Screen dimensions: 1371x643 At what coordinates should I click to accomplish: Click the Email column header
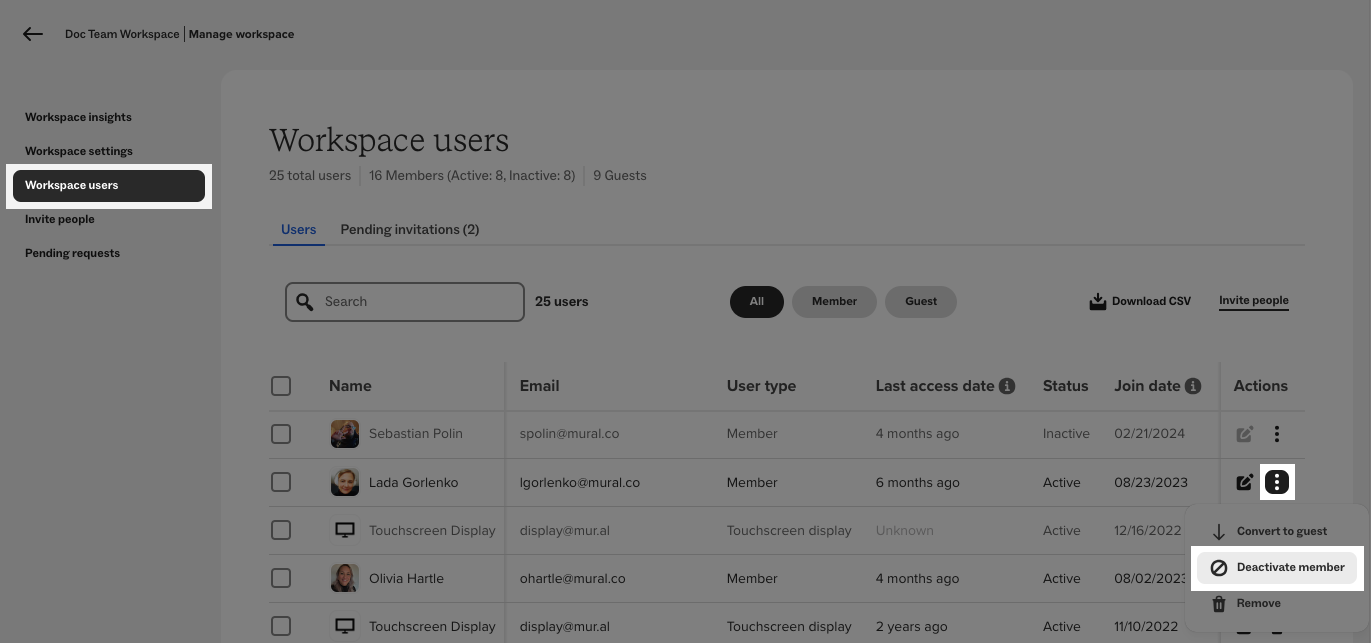[539, 386]
